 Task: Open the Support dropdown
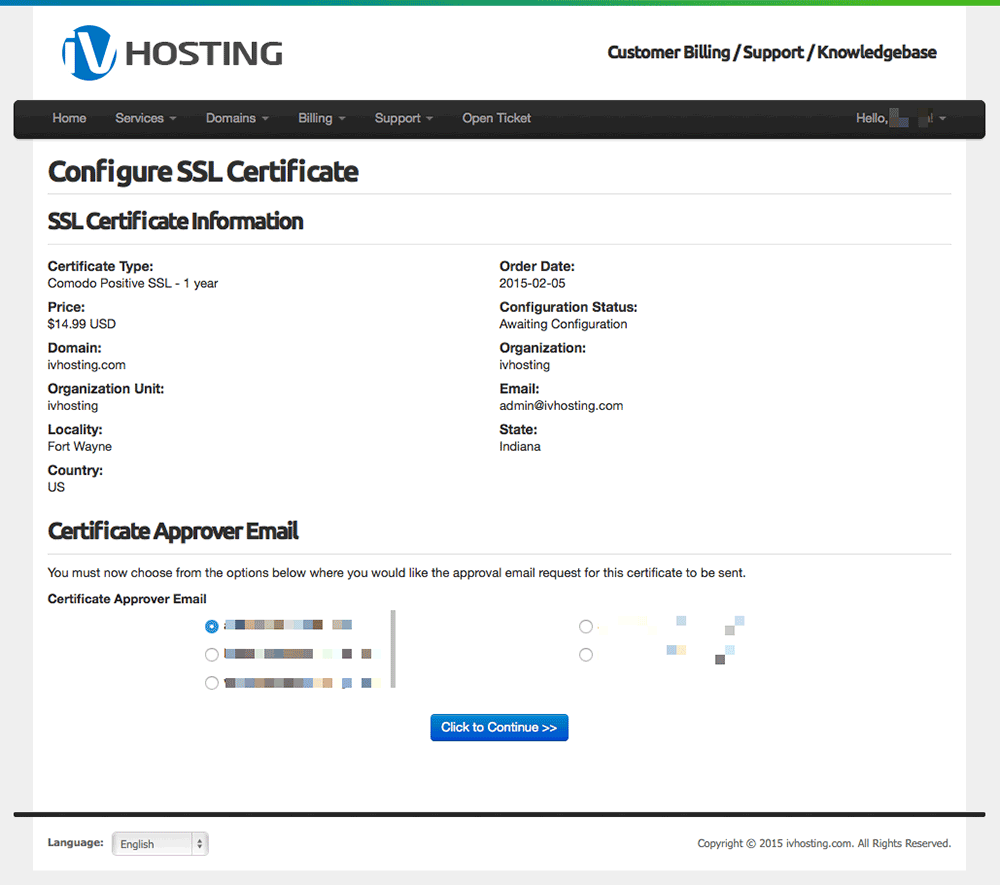[x=404, y=118]
